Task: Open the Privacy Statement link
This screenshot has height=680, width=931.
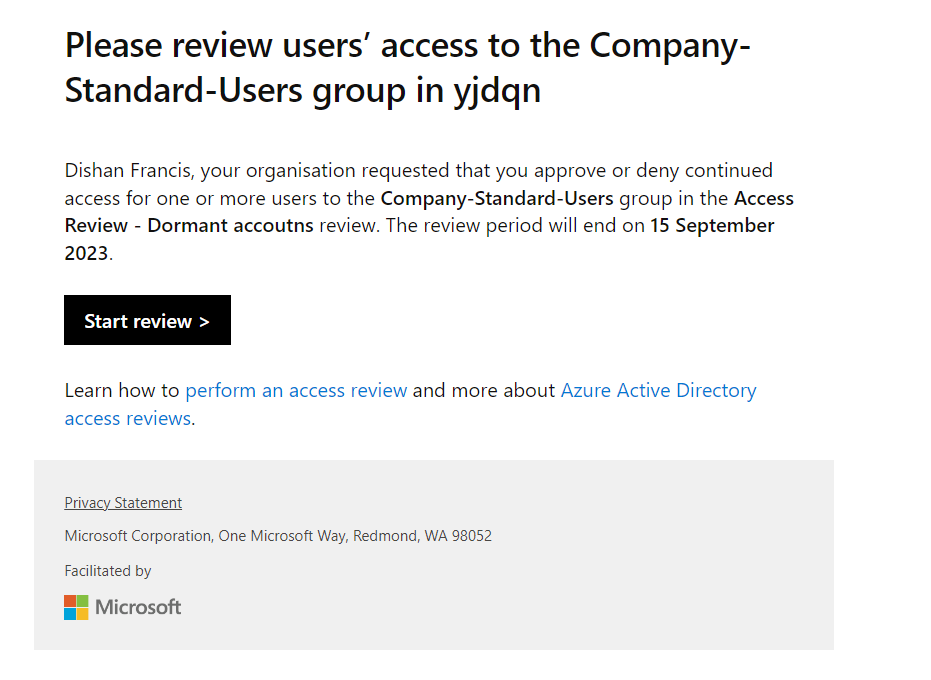Action: (123, 502)
